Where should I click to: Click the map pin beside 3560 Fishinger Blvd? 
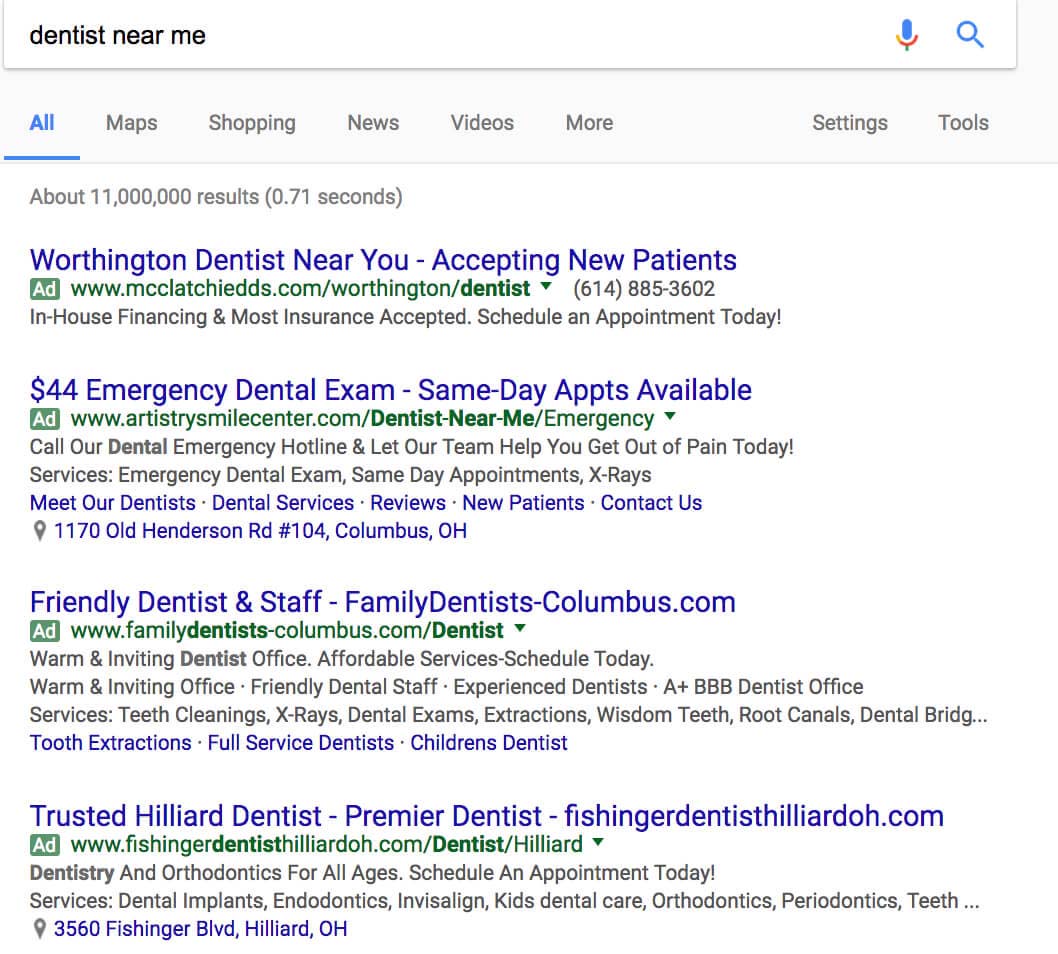40,929
